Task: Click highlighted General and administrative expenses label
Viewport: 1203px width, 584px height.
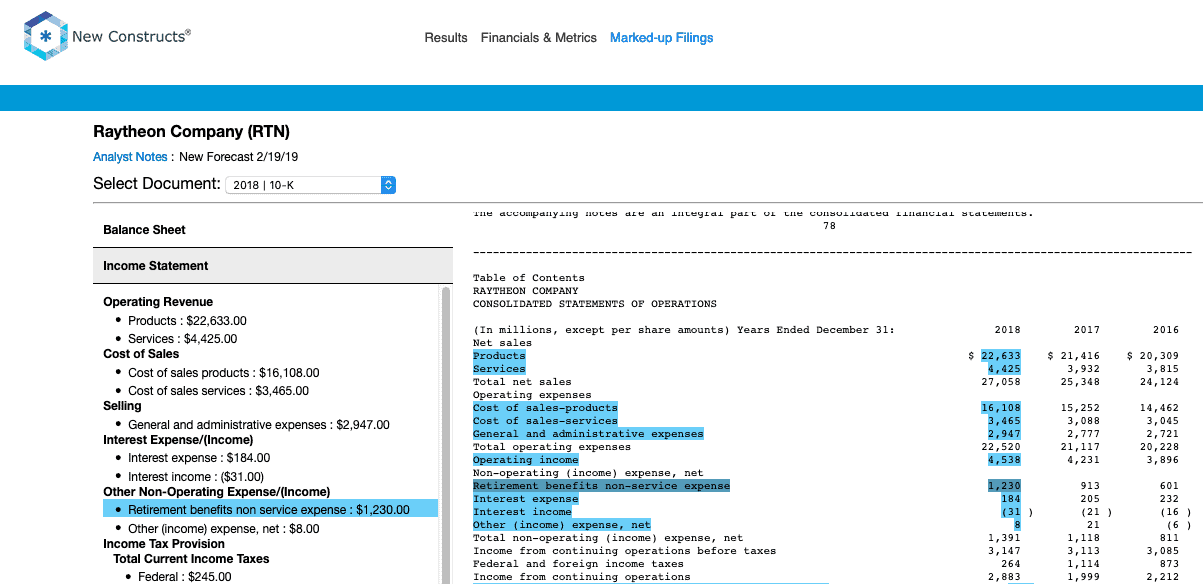Action: pos(588,434)
